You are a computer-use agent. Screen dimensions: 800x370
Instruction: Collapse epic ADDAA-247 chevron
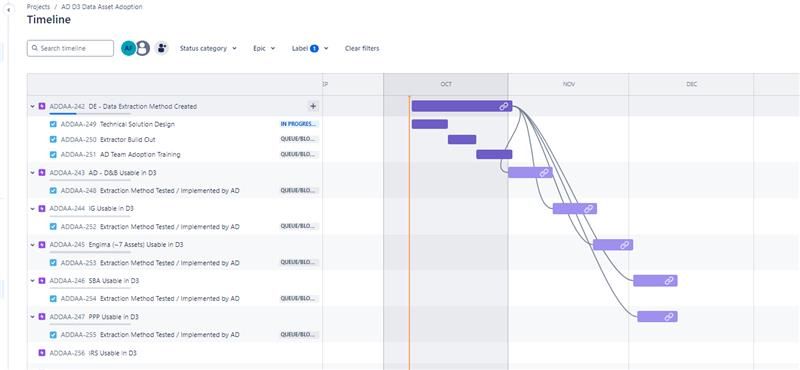(33, 317)
